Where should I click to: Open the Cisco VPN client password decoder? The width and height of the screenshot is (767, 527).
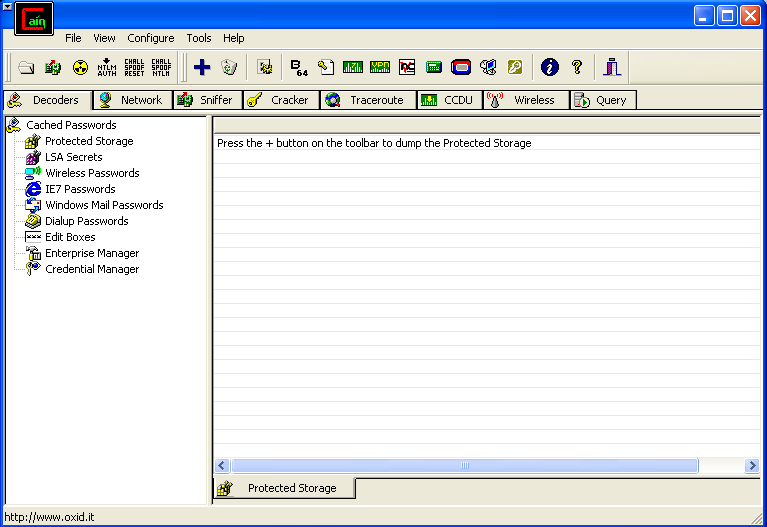[x=380, y=67]
